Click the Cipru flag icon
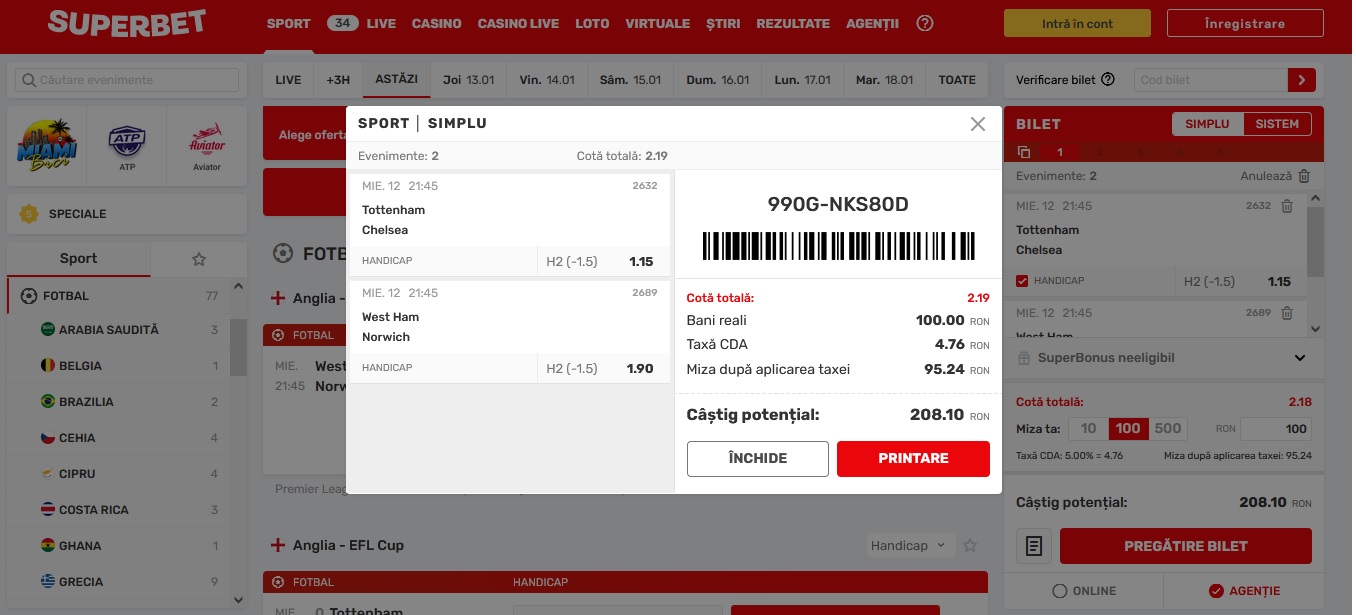This screenshot has width=1356, height=615. [47, 474]
